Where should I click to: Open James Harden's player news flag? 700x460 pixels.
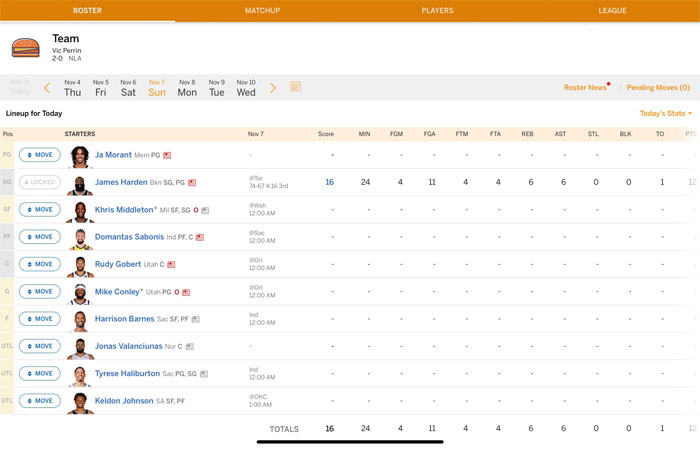tap(193, 183)
